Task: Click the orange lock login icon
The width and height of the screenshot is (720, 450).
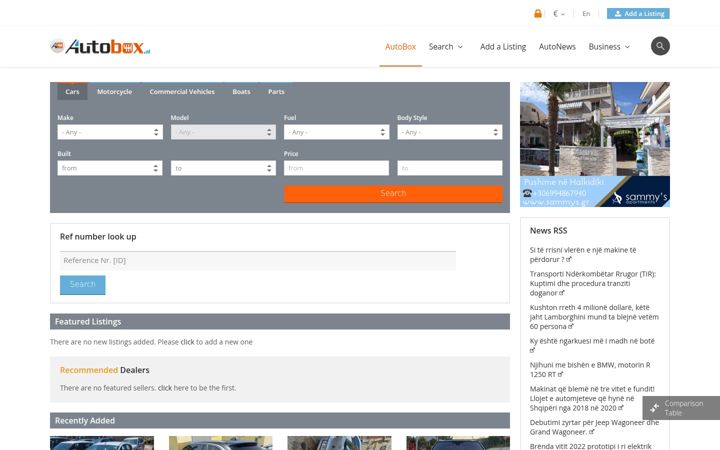Action: tap(538, 13)
